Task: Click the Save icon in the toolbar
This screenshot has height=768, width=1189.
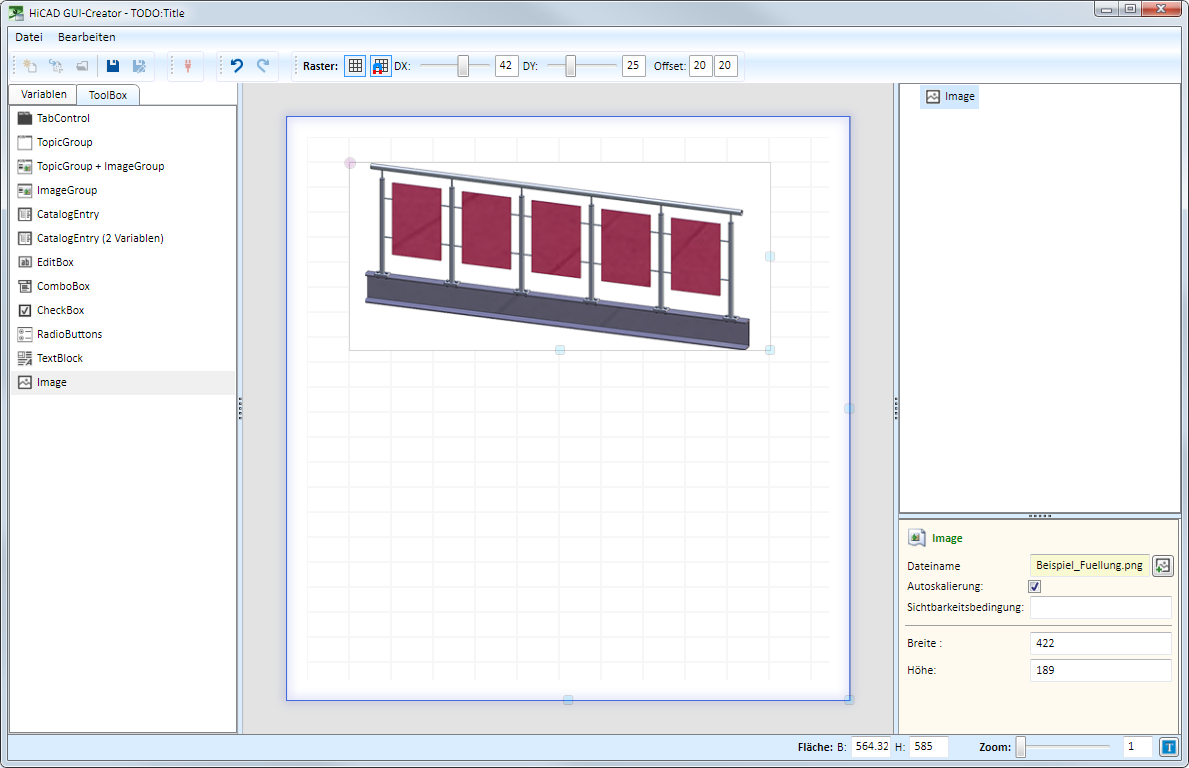Action: click(x=113, y=66)
